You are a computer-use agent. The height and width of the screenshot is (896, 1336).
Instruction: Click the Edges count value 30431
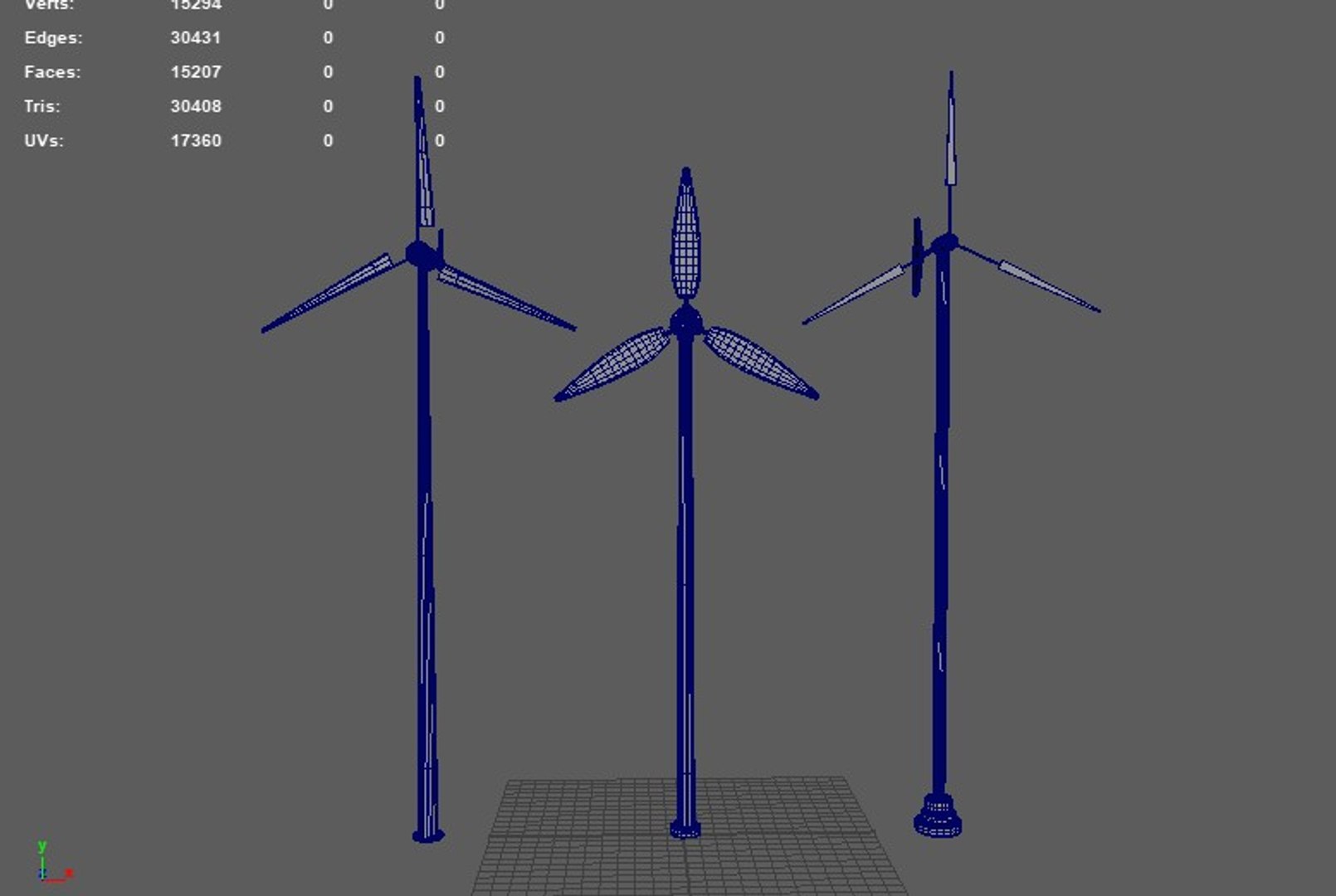point(196,38)
